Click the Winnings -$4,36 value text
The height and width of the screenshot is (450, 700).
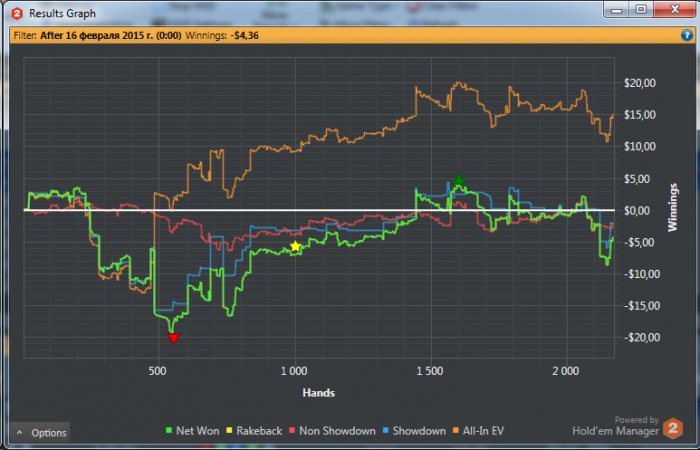coord(222,36)
